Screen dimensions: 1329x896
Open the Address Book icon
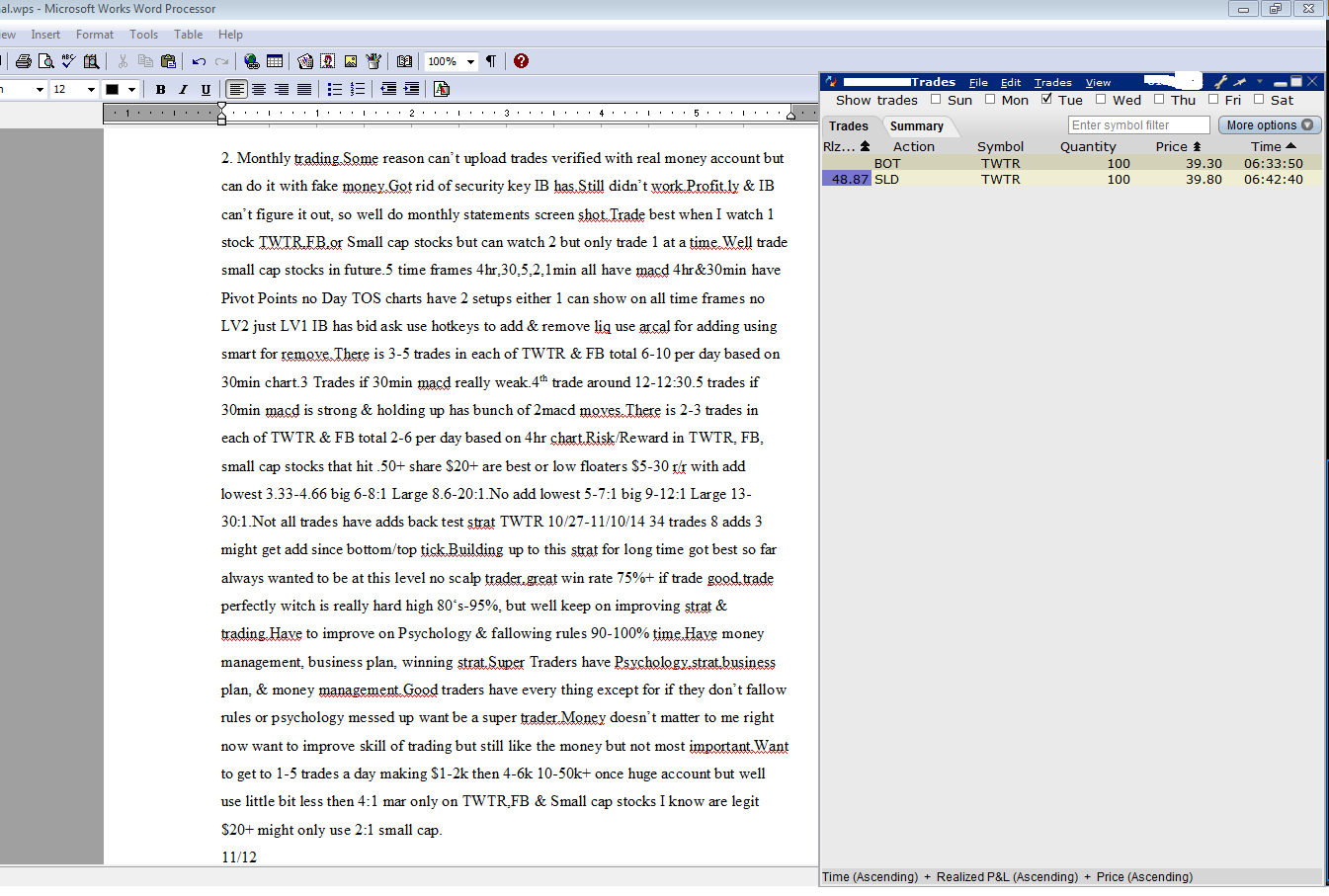coord(404,61)
